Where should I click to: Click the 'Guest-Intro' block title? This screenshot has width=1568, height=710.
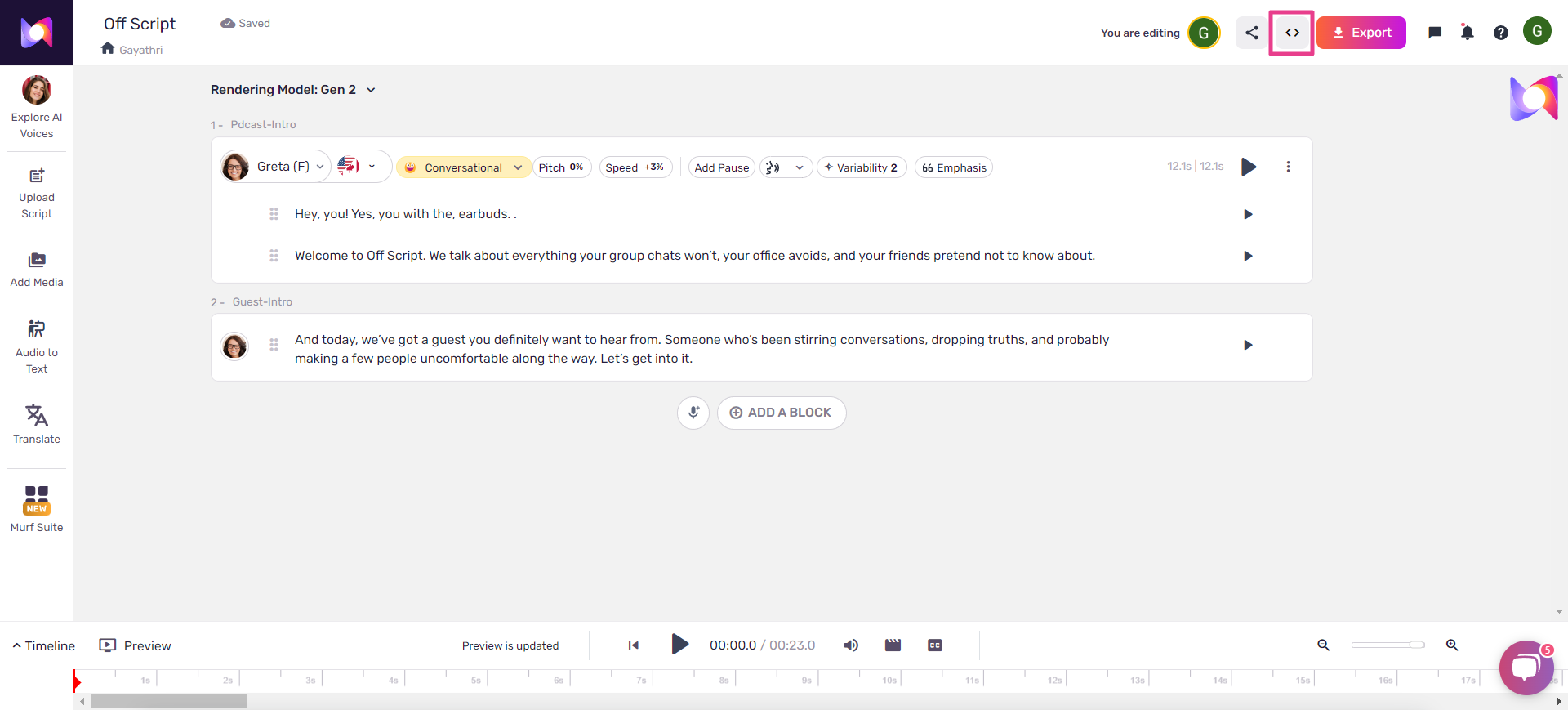pos(262,302)
